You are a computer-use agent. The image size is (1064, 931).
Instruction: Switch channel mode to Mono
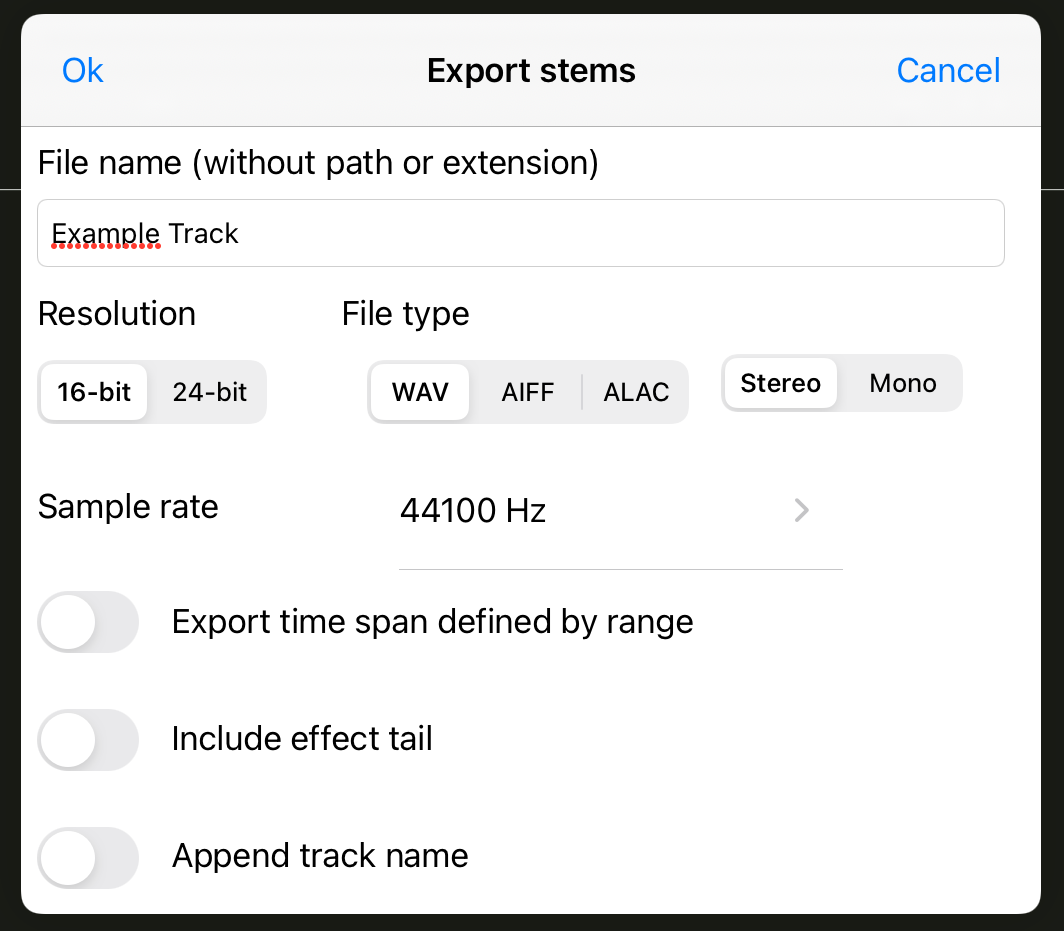[902, 384]
